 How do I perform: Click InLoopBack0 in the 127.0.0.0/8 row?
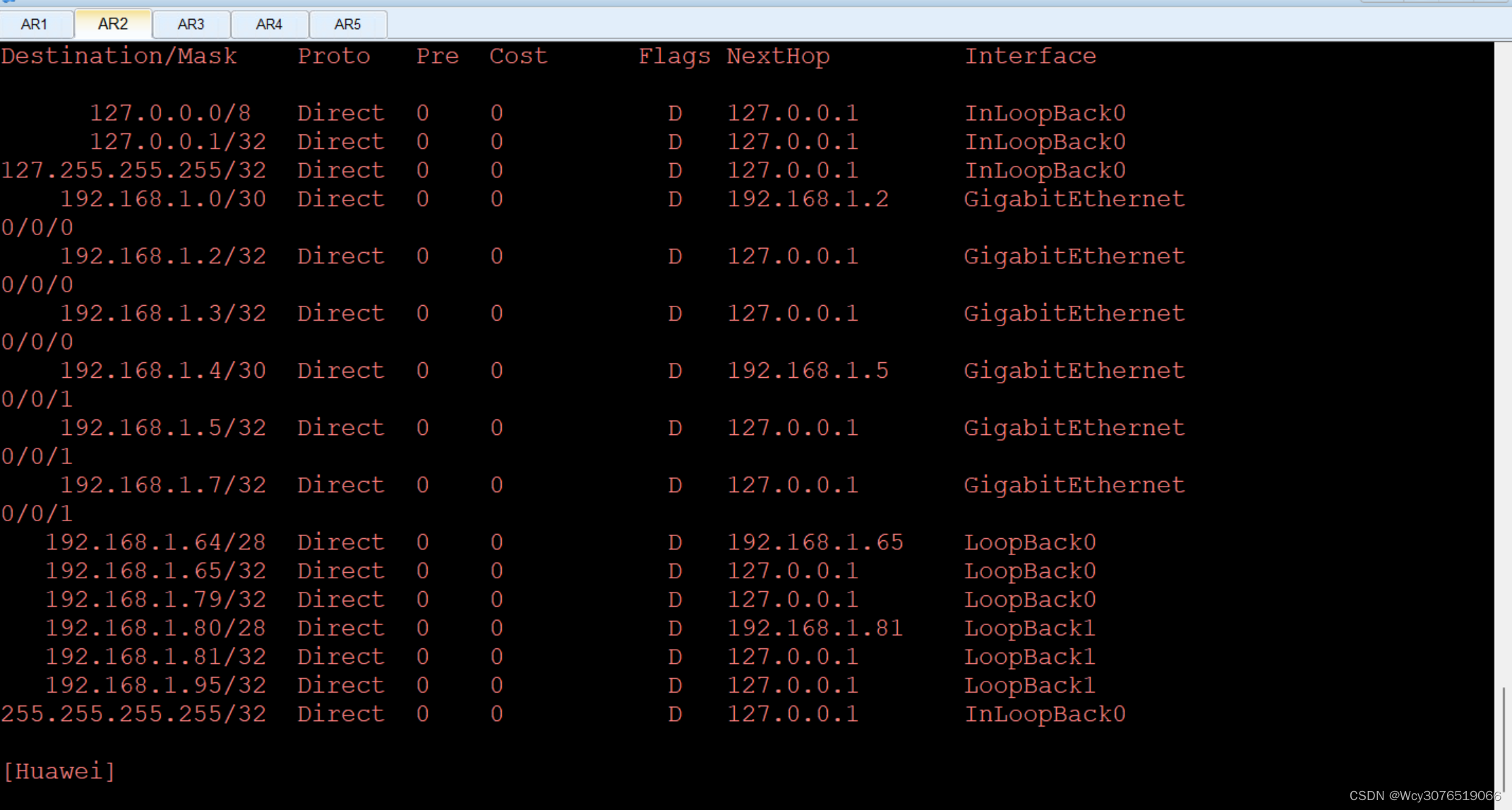tap(1045, 113)
